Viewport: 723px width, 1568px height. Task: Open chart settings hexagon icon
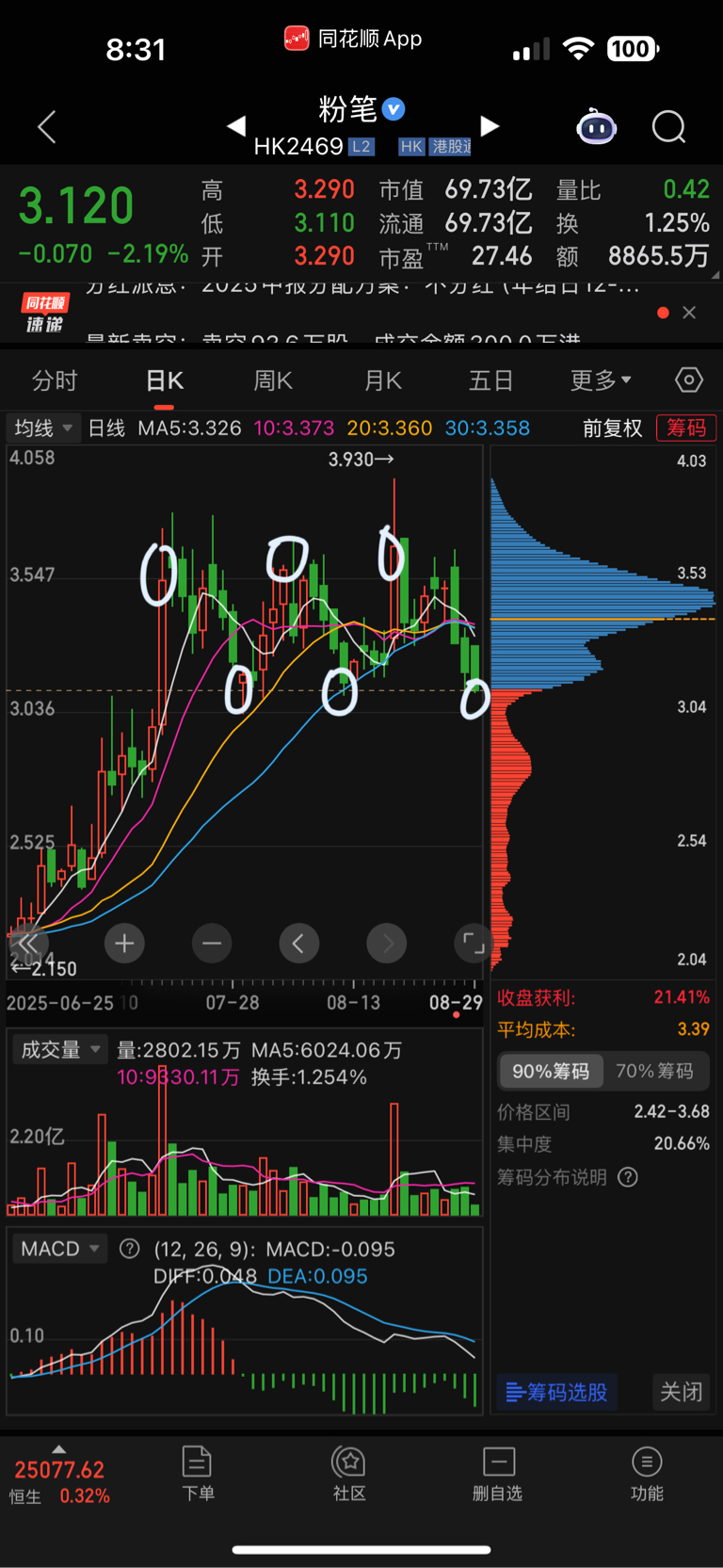pos(689,380)
